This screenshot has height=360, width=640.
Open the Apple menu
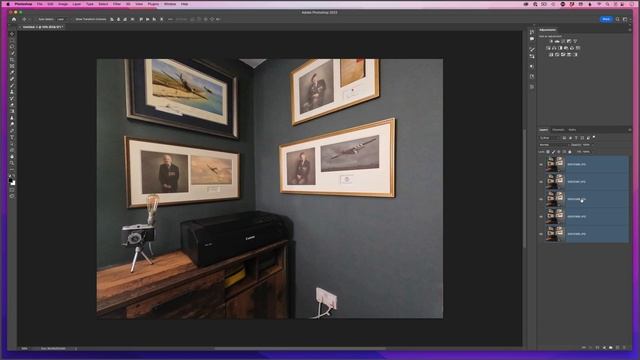[x=8, y=4]
